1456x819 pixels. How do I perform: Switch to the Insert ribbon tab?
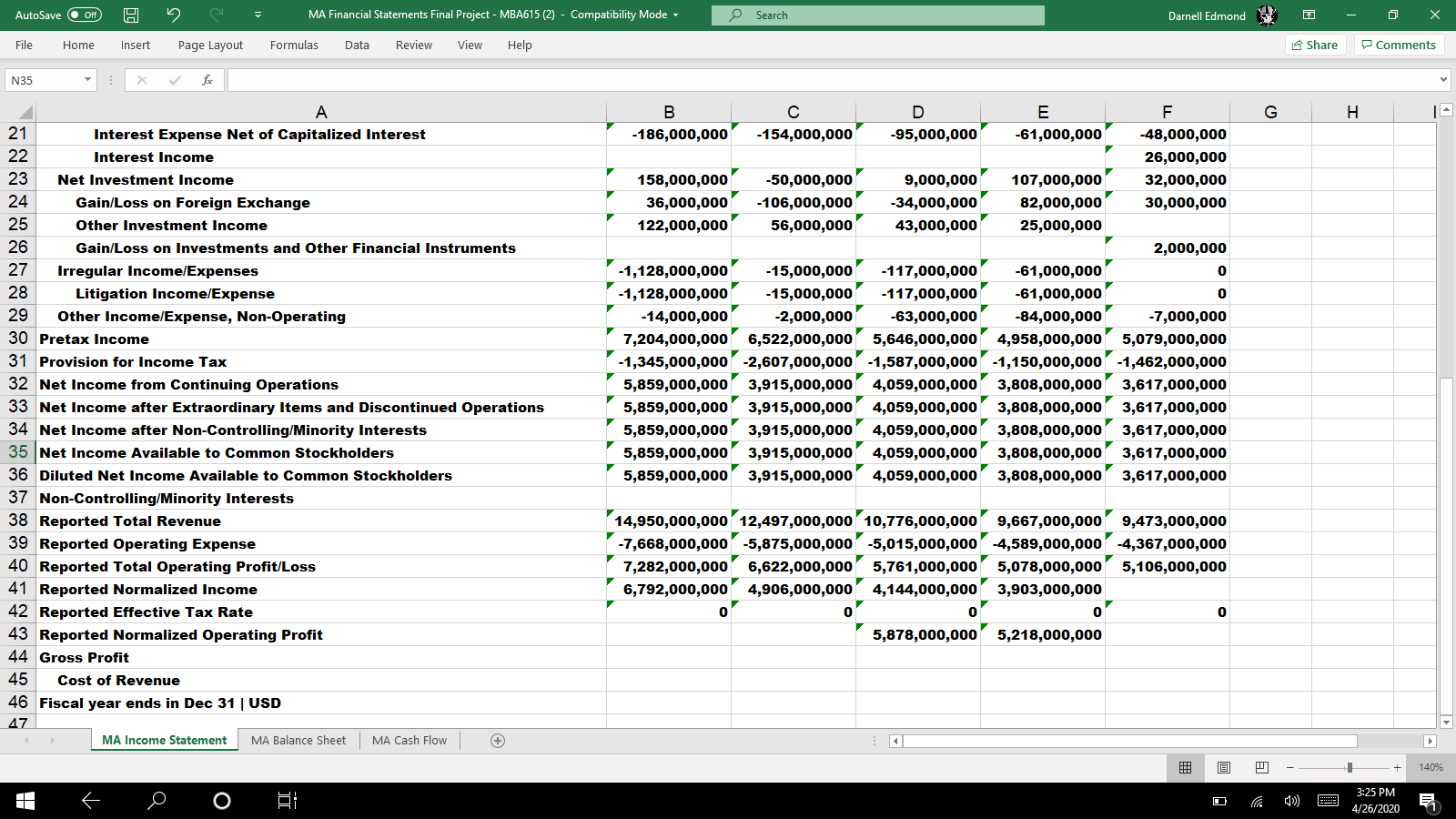pyautogui.click(x=136, y=45)
